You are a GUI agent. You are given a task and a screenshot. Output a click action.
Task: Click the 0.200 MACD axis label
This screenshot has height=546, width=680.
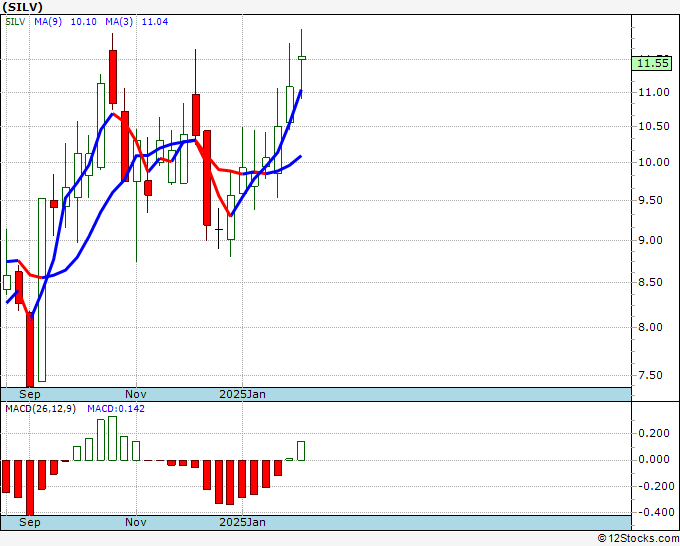(x=654, y=433)
